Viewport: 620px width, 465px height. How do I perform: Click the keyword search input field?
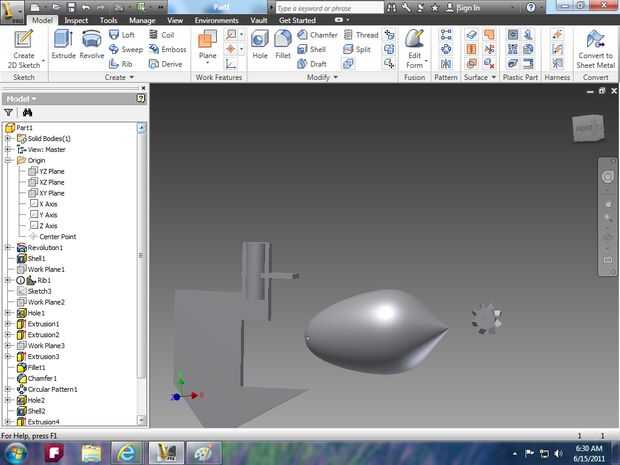[329, 8]
